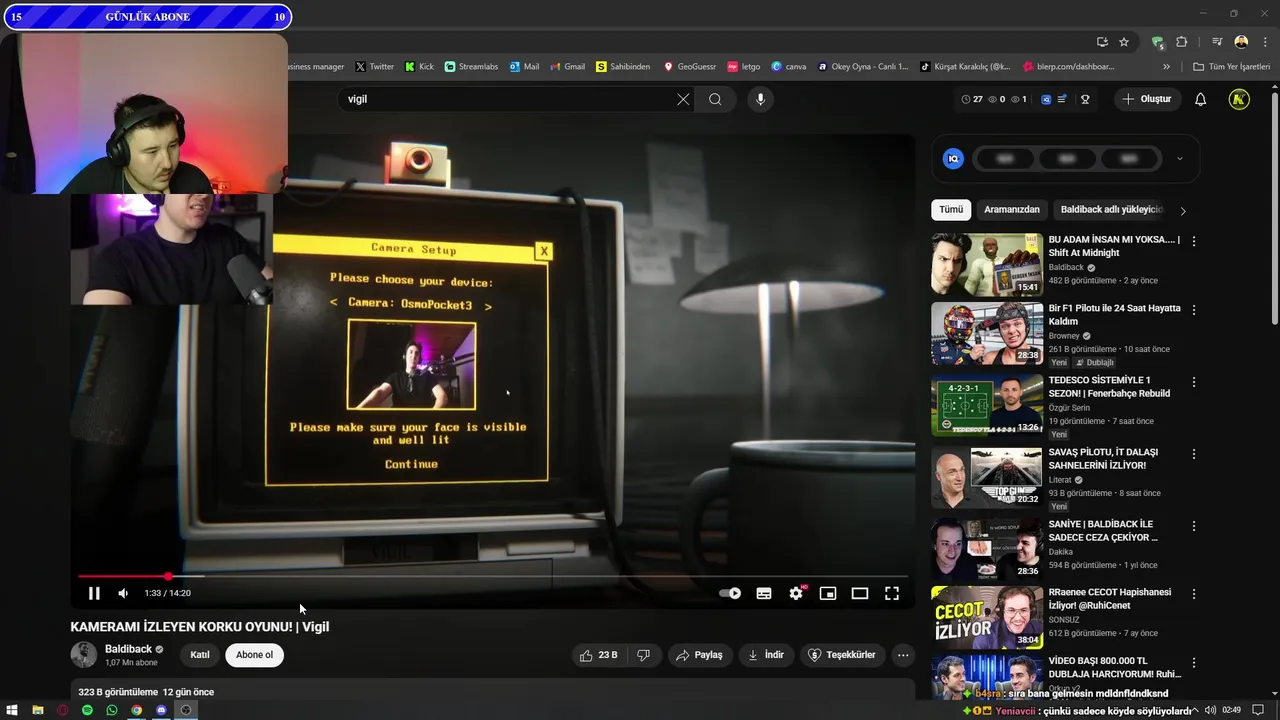Select the Baldiback adlı yükleyici chip
This screenshot has width=1280, height=720.
(1112, 210)
